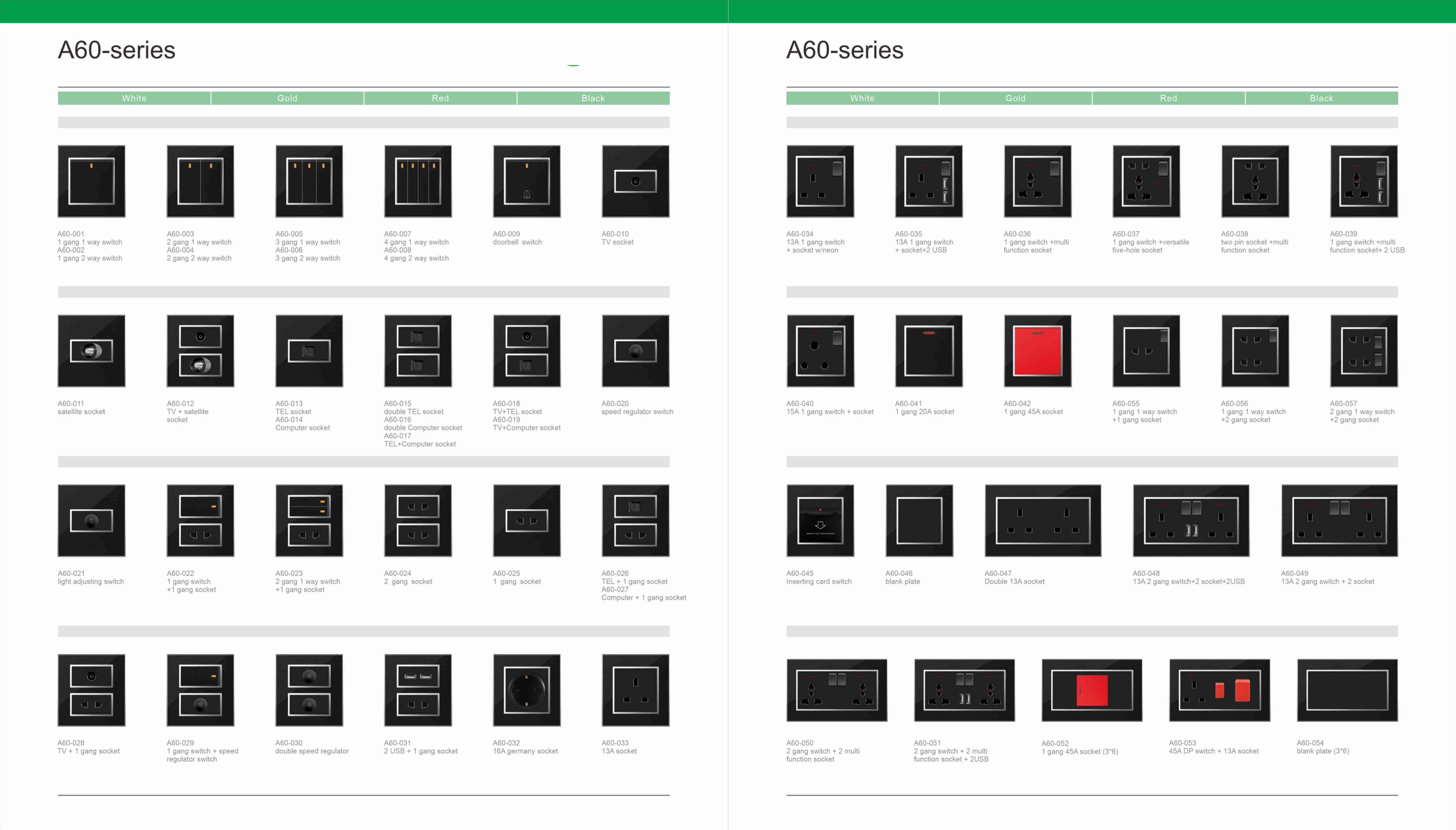Select the A60-012 TV + satellite socket image
The image size is (1456, 830).
click(200, 351)
